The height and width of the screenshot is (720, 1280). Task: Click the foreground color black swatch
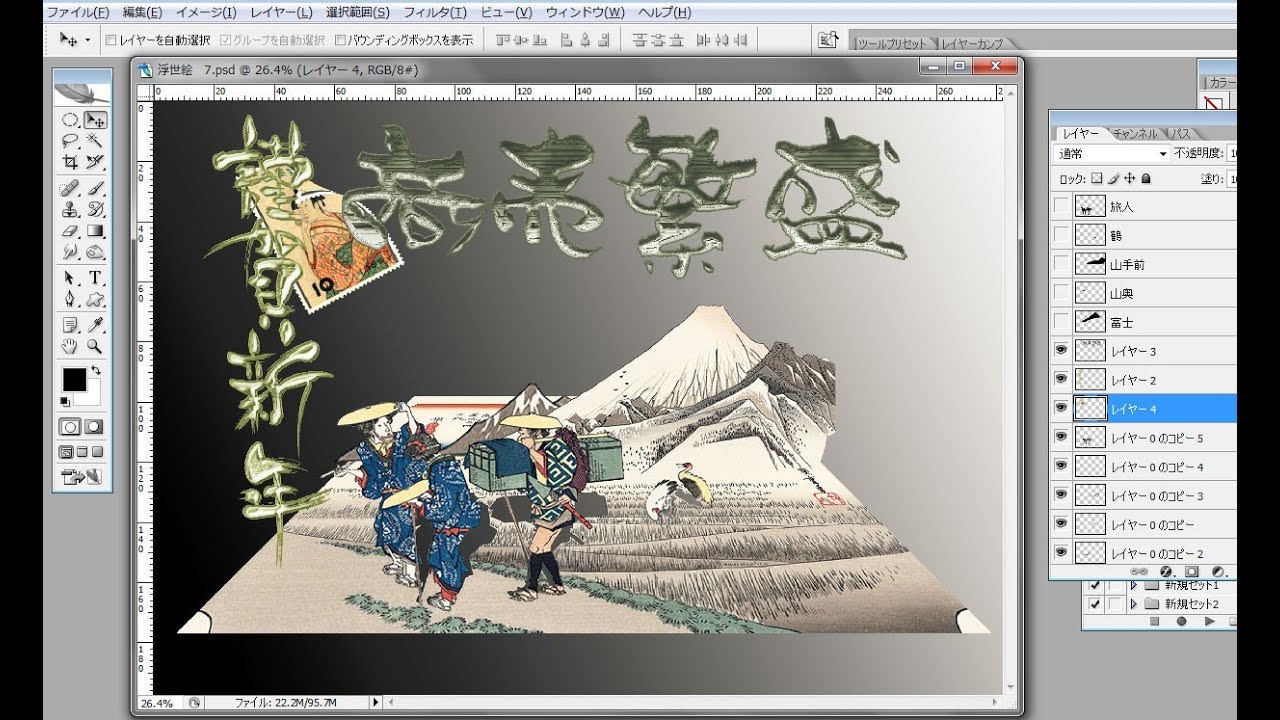[x=73, y=379]
